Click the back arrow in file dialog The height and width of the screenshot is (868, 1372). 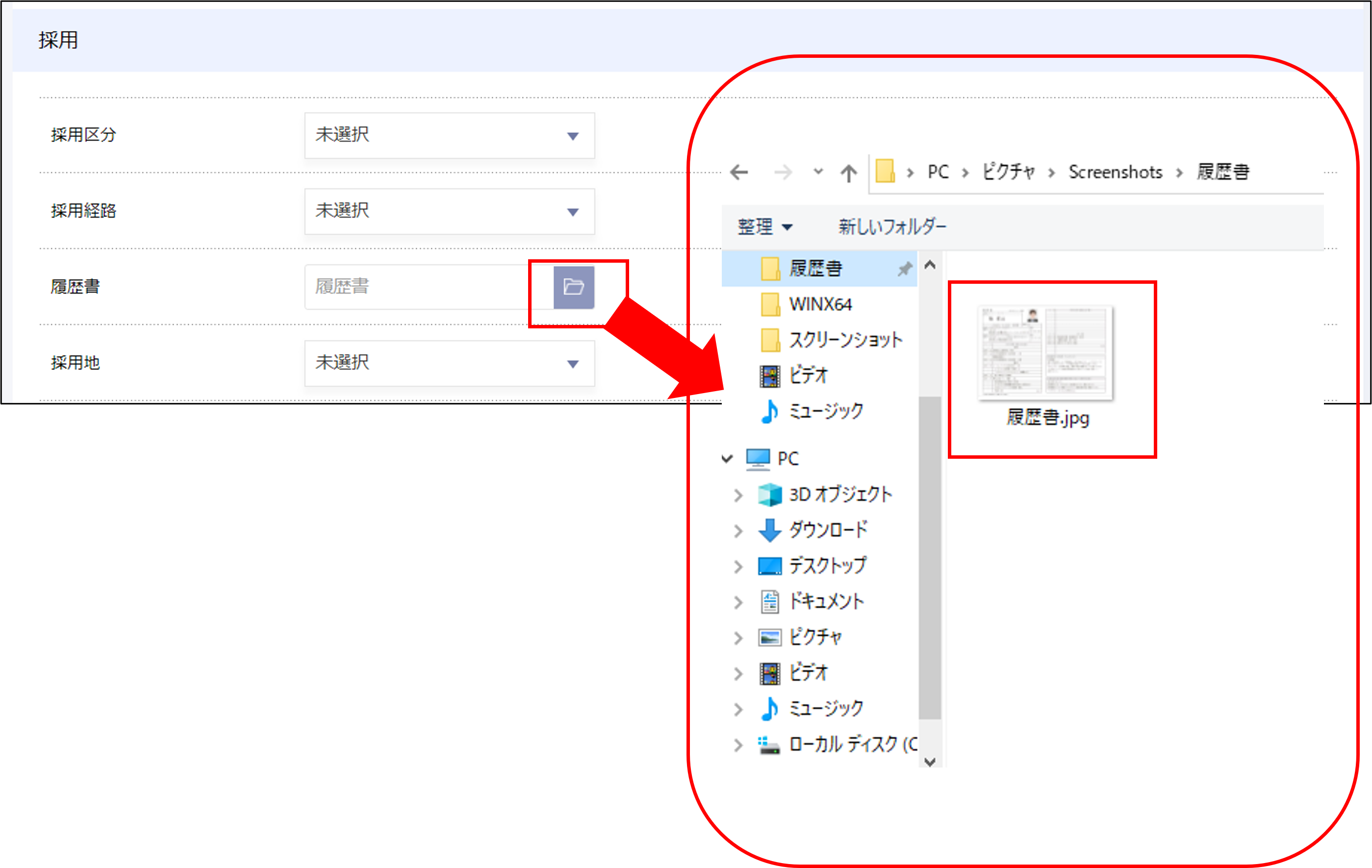[739, 172]
